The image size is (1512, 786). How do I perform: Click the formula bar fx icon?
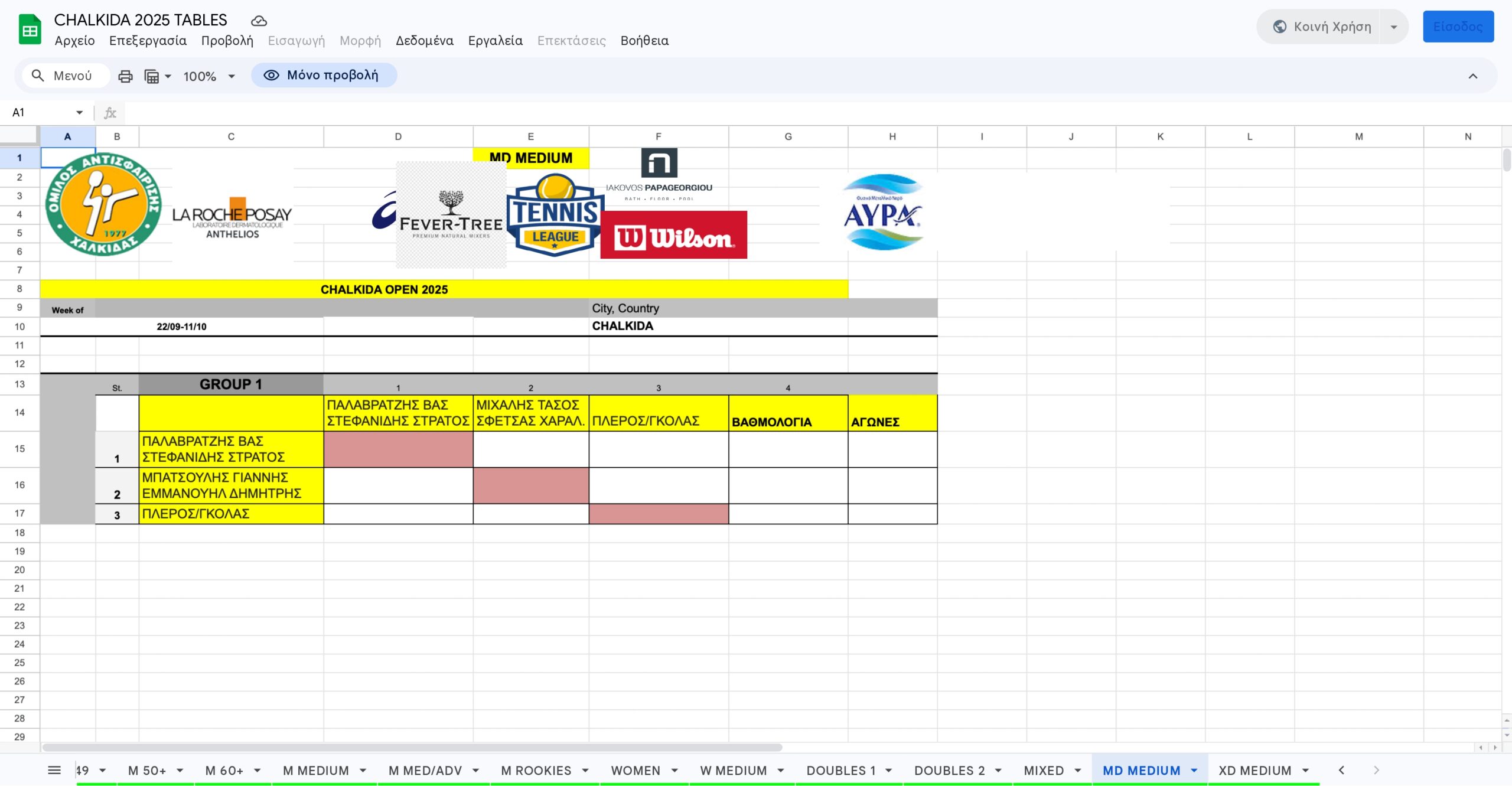(110, 113)
